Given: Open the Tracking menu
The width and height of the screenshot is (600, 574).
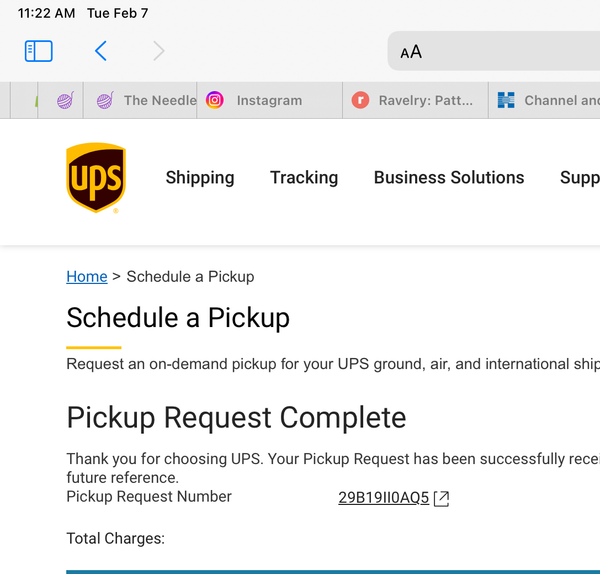Looking at the screenshot, I should click(x=304, y=178).
